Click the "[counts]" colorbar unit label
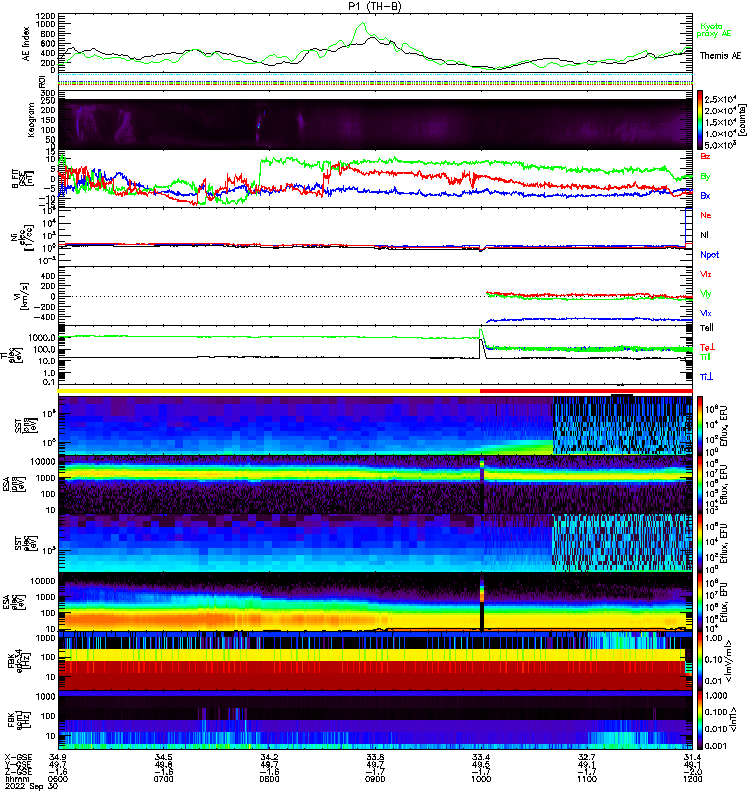The width and height of the screenshot is (750, 800). 742,120
